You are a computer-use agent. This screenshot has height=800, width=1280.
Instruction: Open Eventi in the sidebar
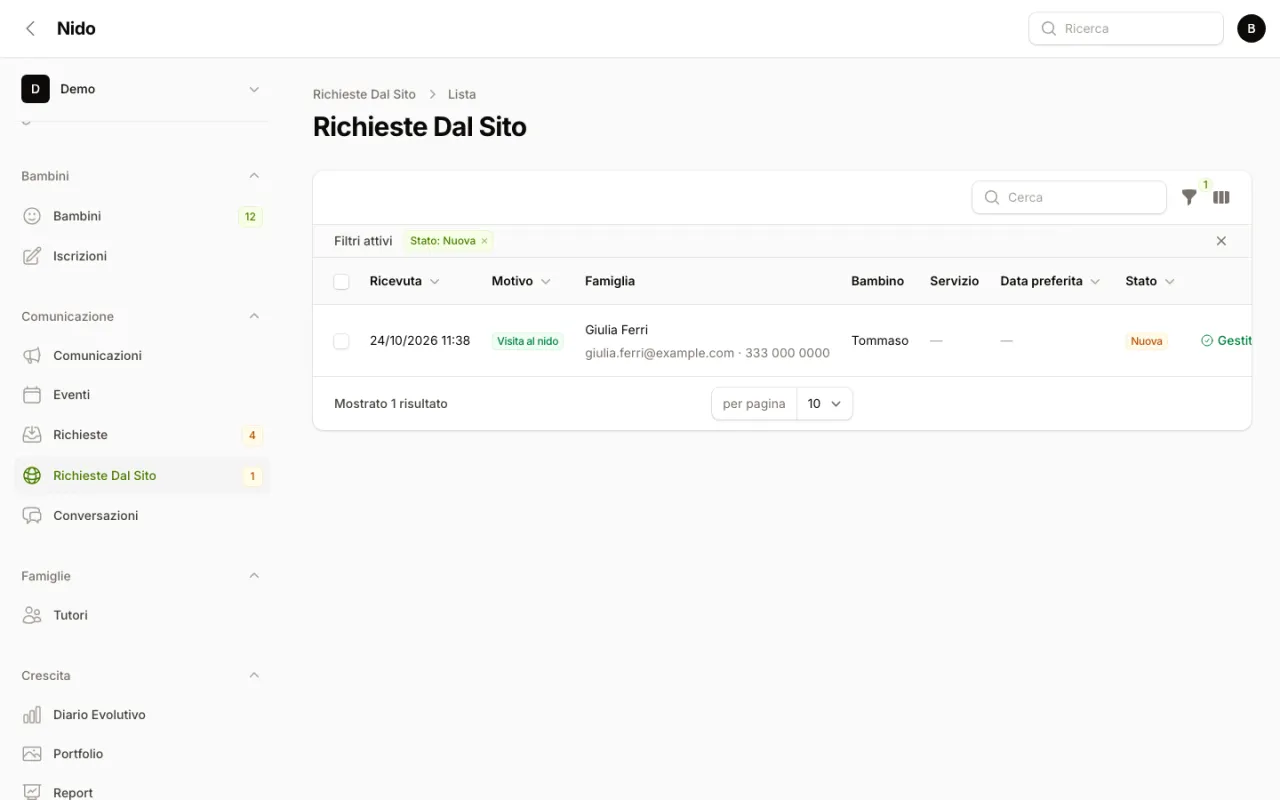tap(142, 395)
